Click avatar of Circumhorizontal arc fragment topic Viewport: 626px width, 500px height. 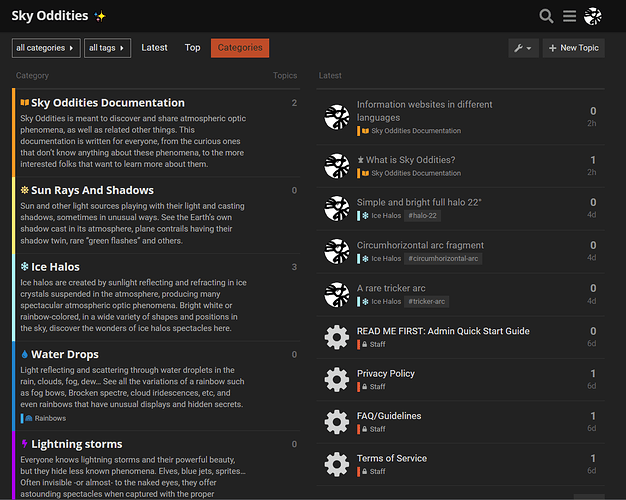coord(337,252)
